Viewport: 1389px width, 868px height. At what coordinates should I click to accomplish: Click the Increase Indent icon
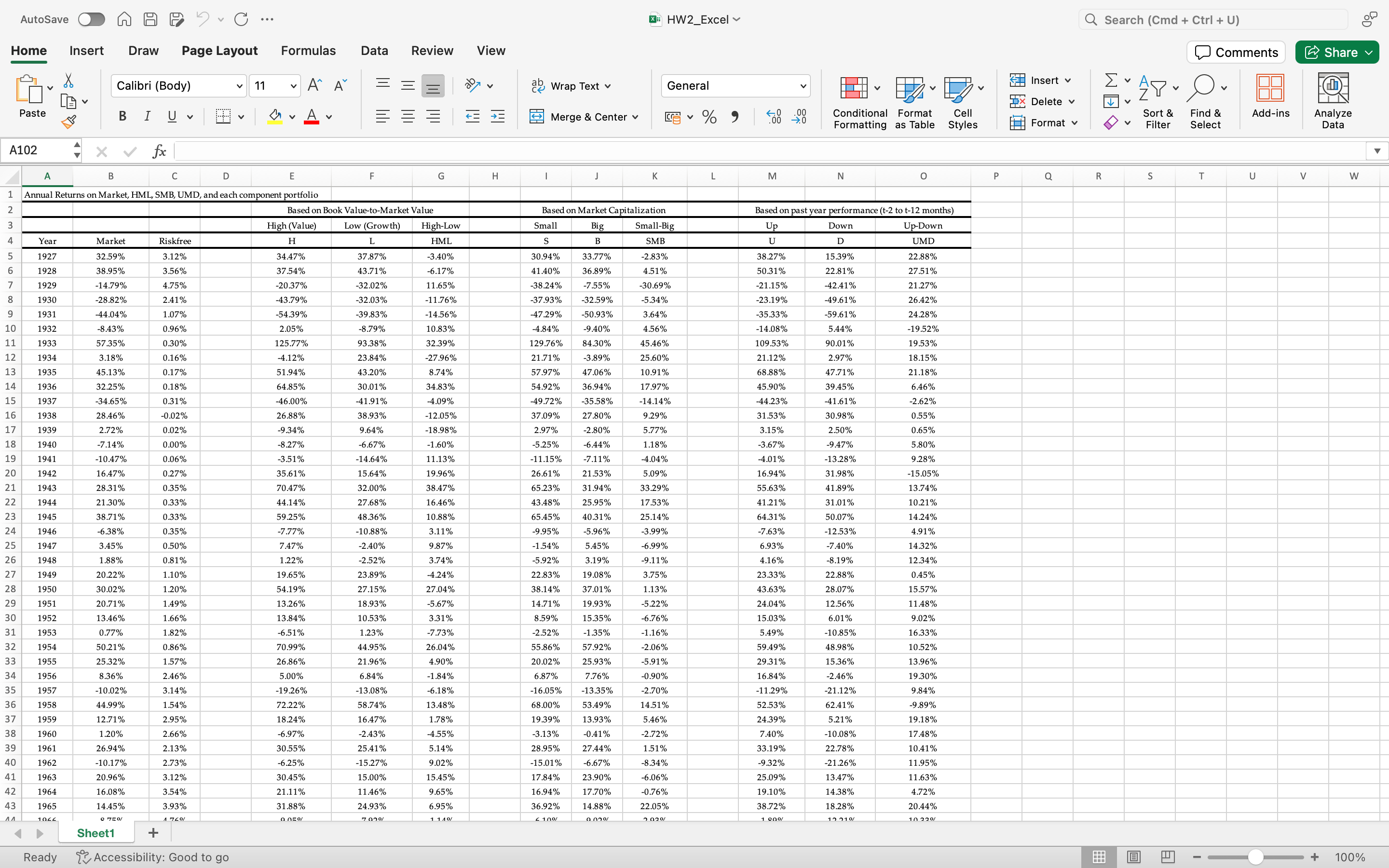(498, 117)
